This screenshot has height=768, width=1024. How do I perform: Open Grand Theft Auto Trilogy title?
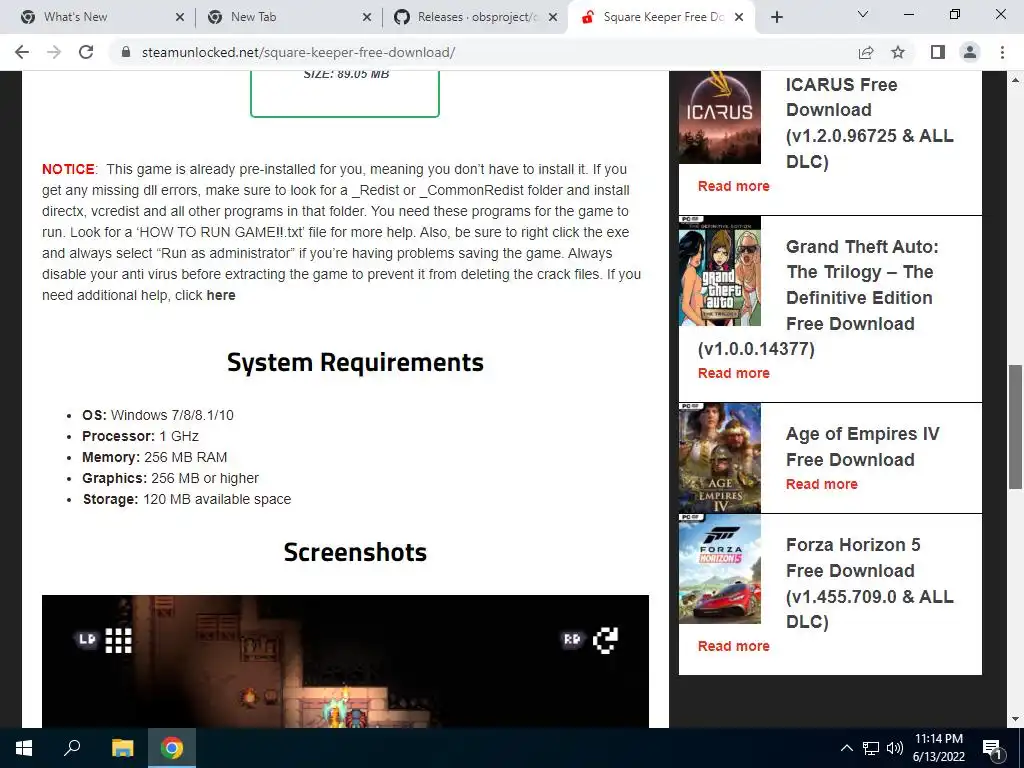819,297
